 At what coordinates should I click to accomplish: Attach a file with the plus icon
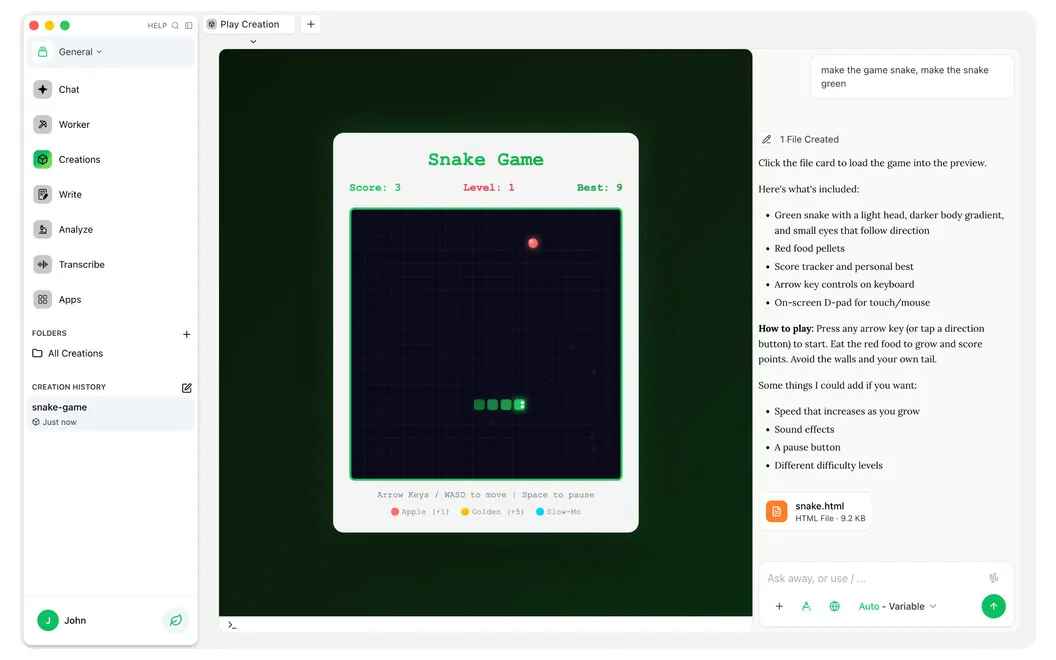tap(779, 606)
